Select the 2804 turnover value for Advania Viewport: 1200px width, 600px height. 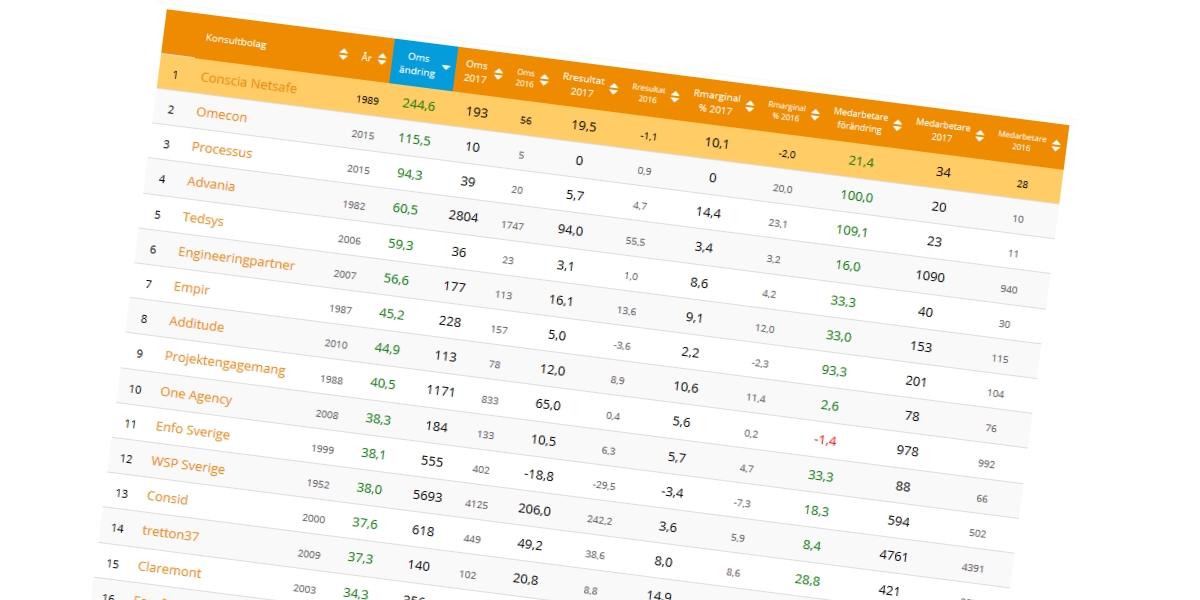[464, 216]
